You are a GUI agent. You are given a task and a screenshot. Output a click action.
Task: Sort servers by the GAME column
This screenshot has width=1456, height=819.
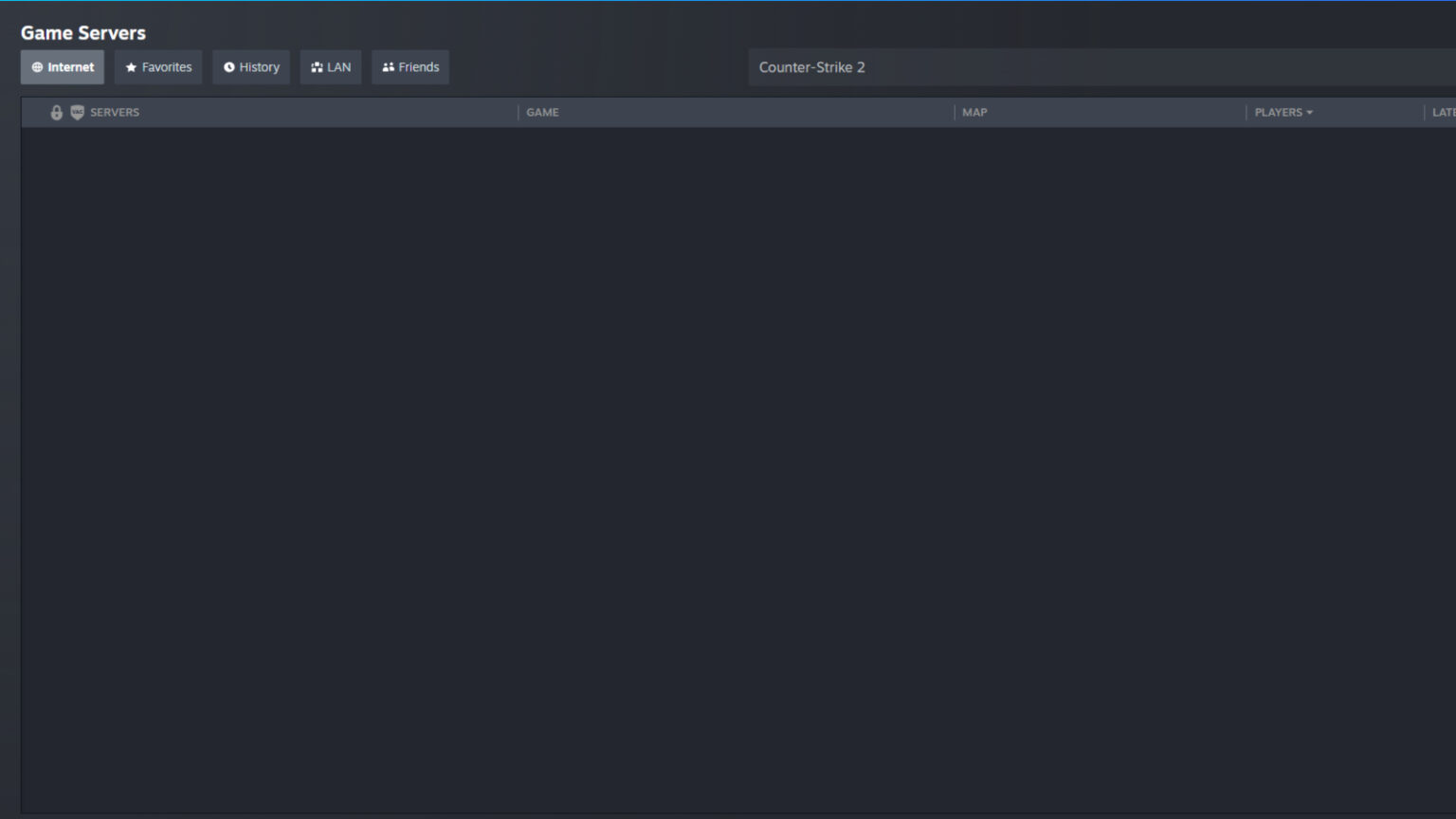coord(542,112)
